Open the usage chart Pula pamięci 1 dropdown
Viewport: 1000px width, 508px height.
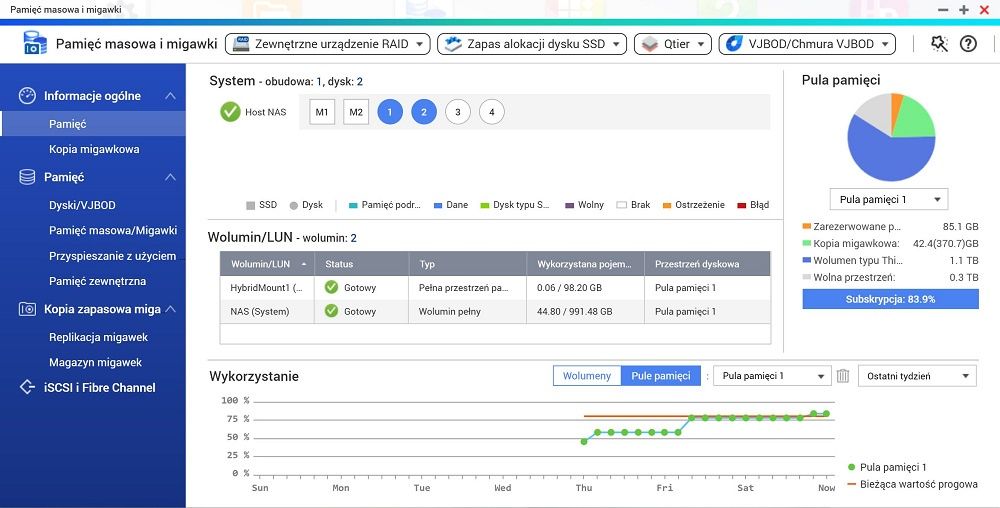772,376
